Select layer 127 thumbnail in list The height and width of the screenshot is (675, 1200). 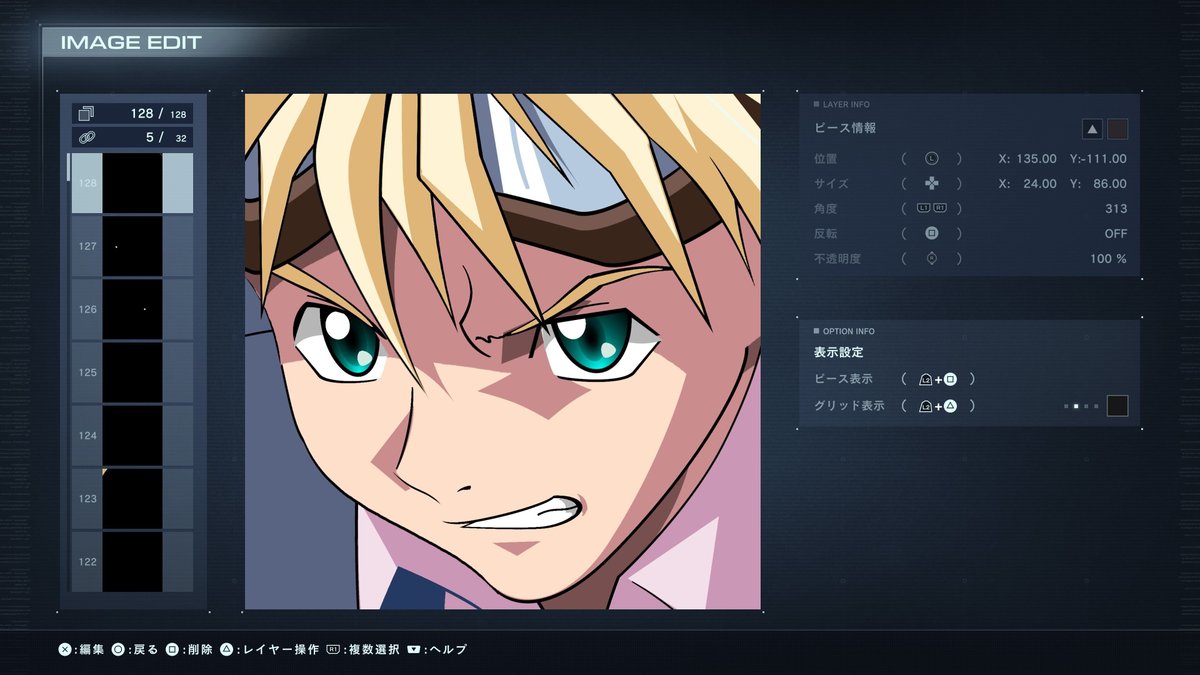click(132, 246)
